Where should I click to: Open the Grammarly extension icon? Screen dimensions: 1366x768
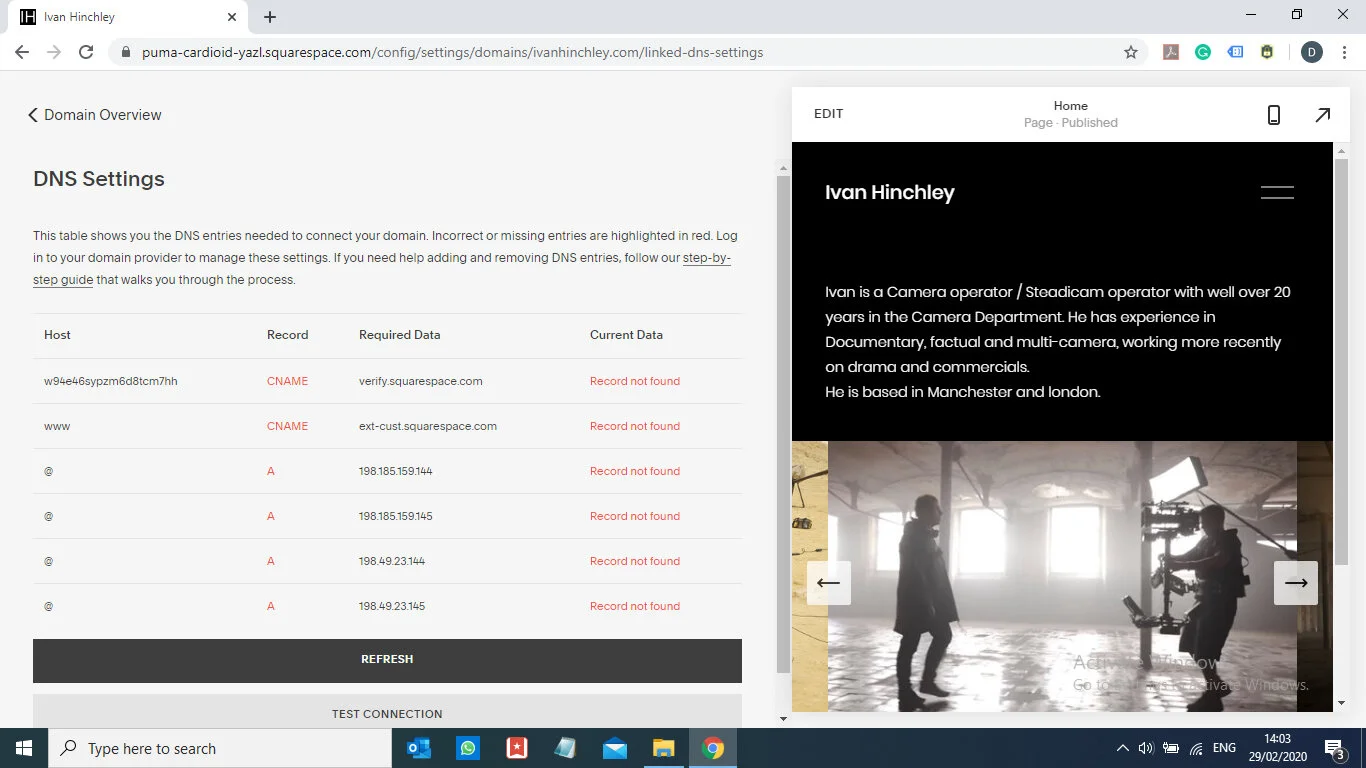[x=1203, y=52]
